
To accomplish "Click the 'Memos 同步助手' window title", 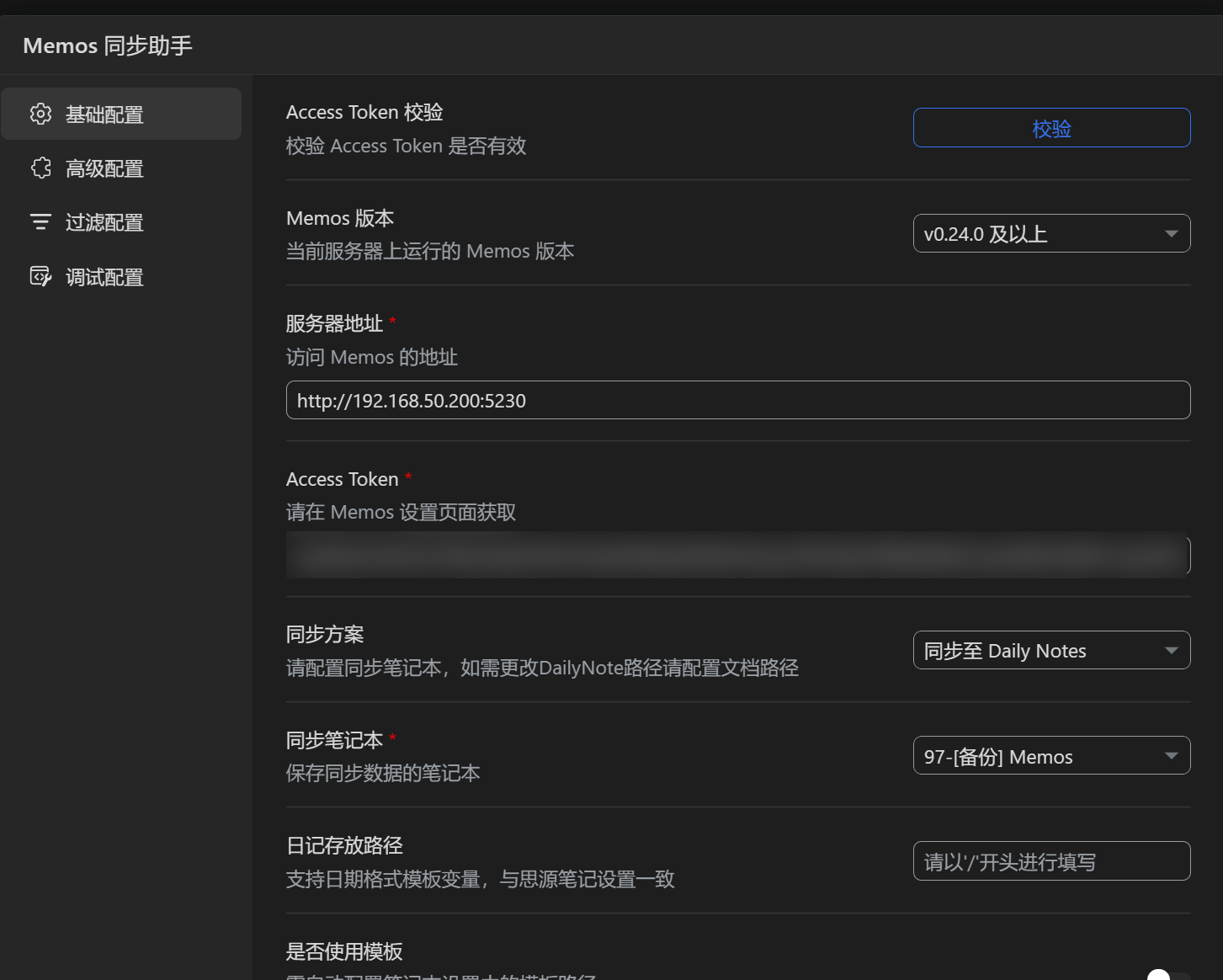I will point(108,45).
